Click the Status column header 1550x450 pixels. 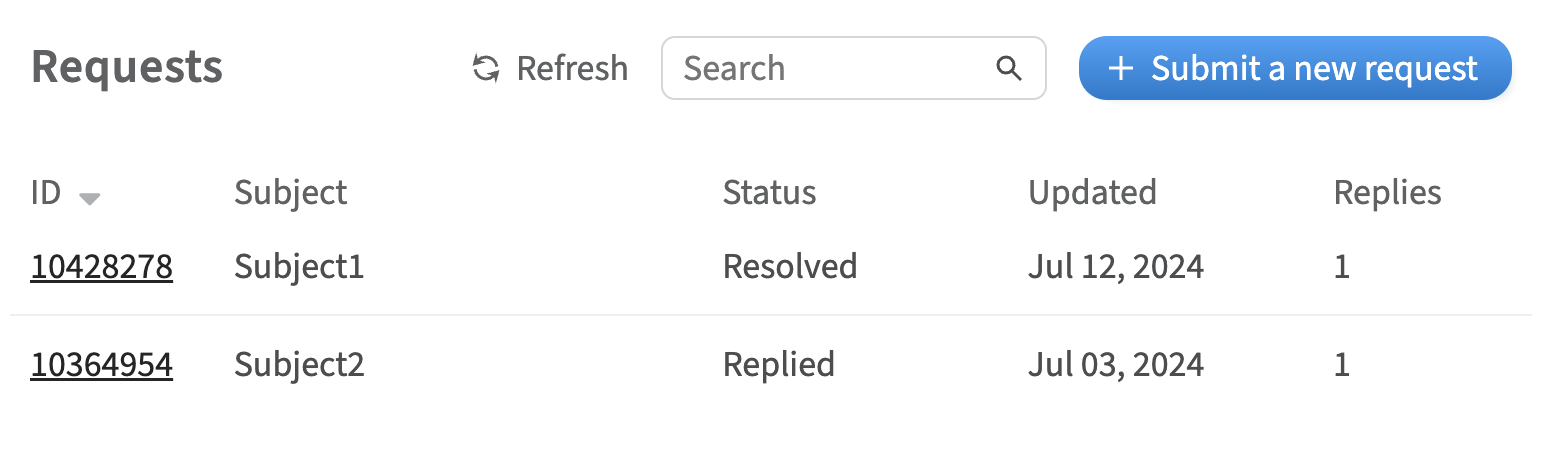point(769,192)
